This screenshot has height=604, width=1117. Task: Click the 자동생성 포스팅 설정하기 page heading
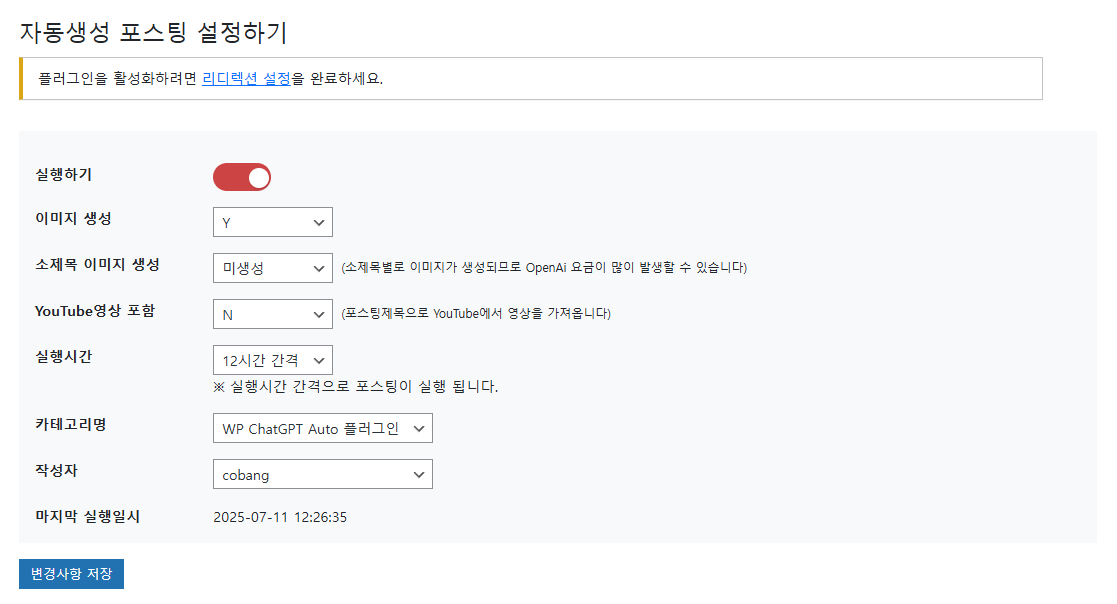coord(153,32)
